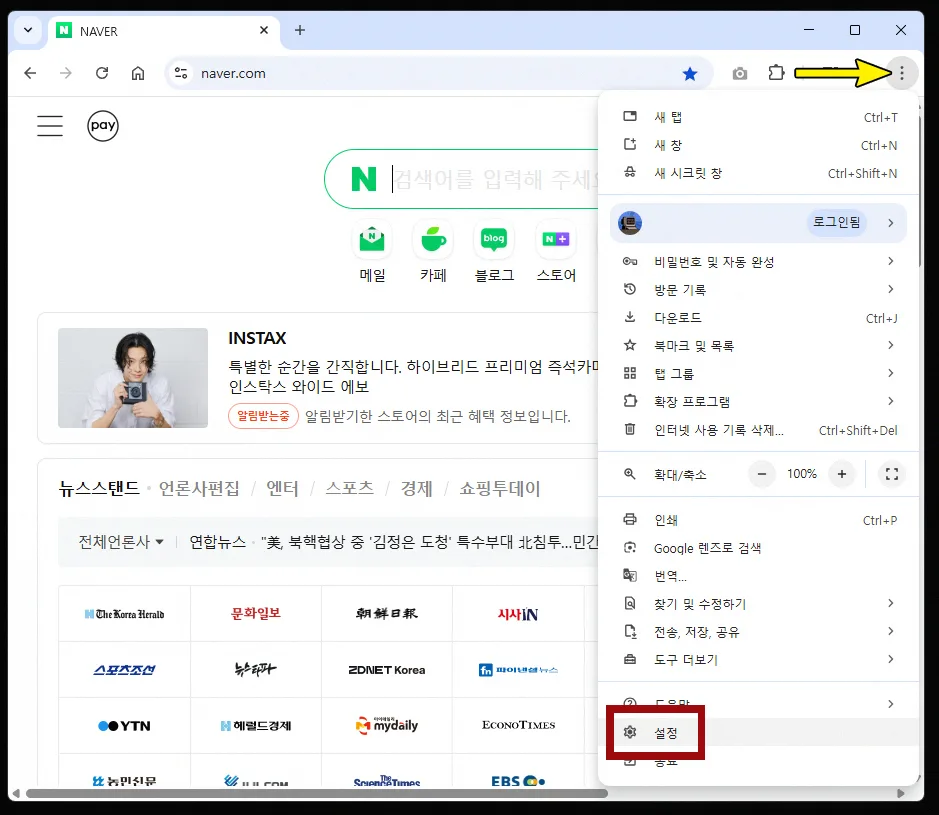Toggle fullscreen mode icon in zoom row
This screenshot has height=815, width=939.
pos(892,474)
